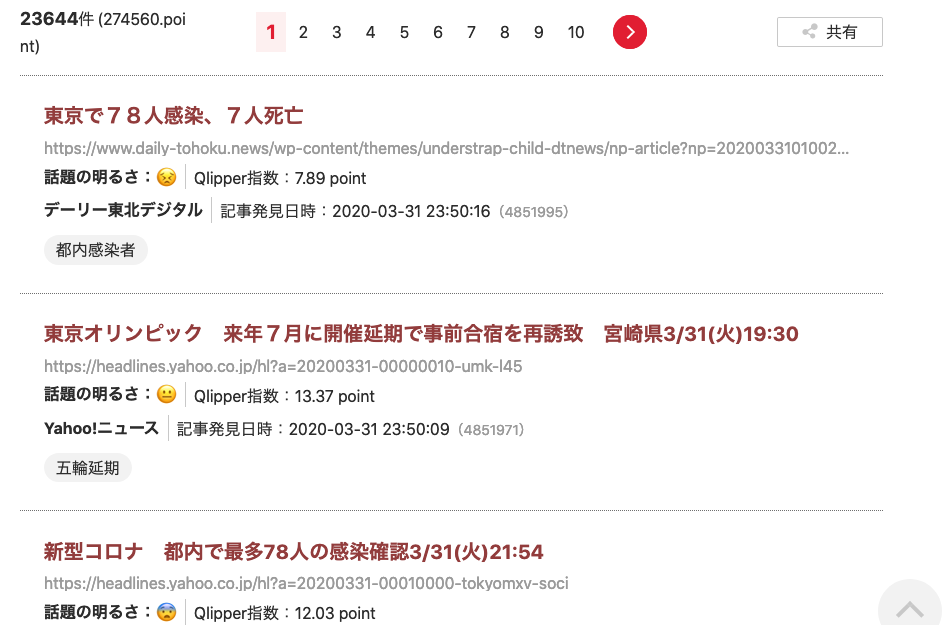The height and width of the screenshot is (625, 943).
Task: Click the red next-page arrow button
Action: [629, 32]
